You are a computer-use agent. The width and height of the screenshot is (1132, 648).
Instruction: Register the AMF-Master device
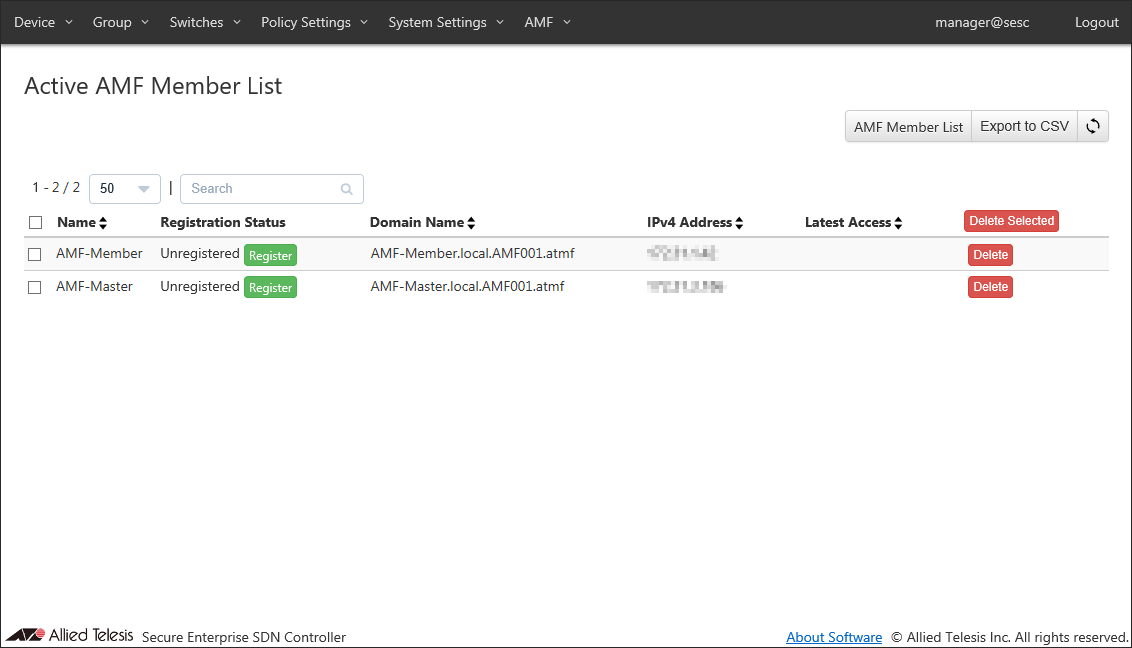click(x=270, y=287)
